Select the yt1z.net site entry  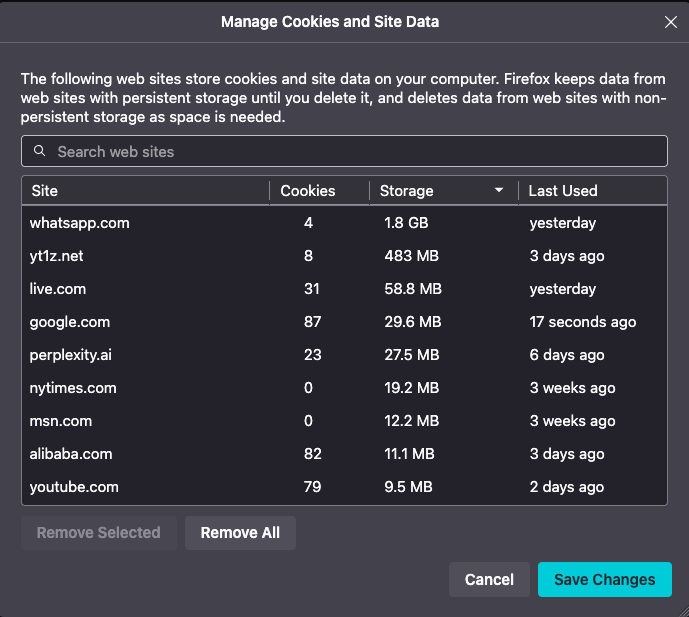tap(57, 256)
